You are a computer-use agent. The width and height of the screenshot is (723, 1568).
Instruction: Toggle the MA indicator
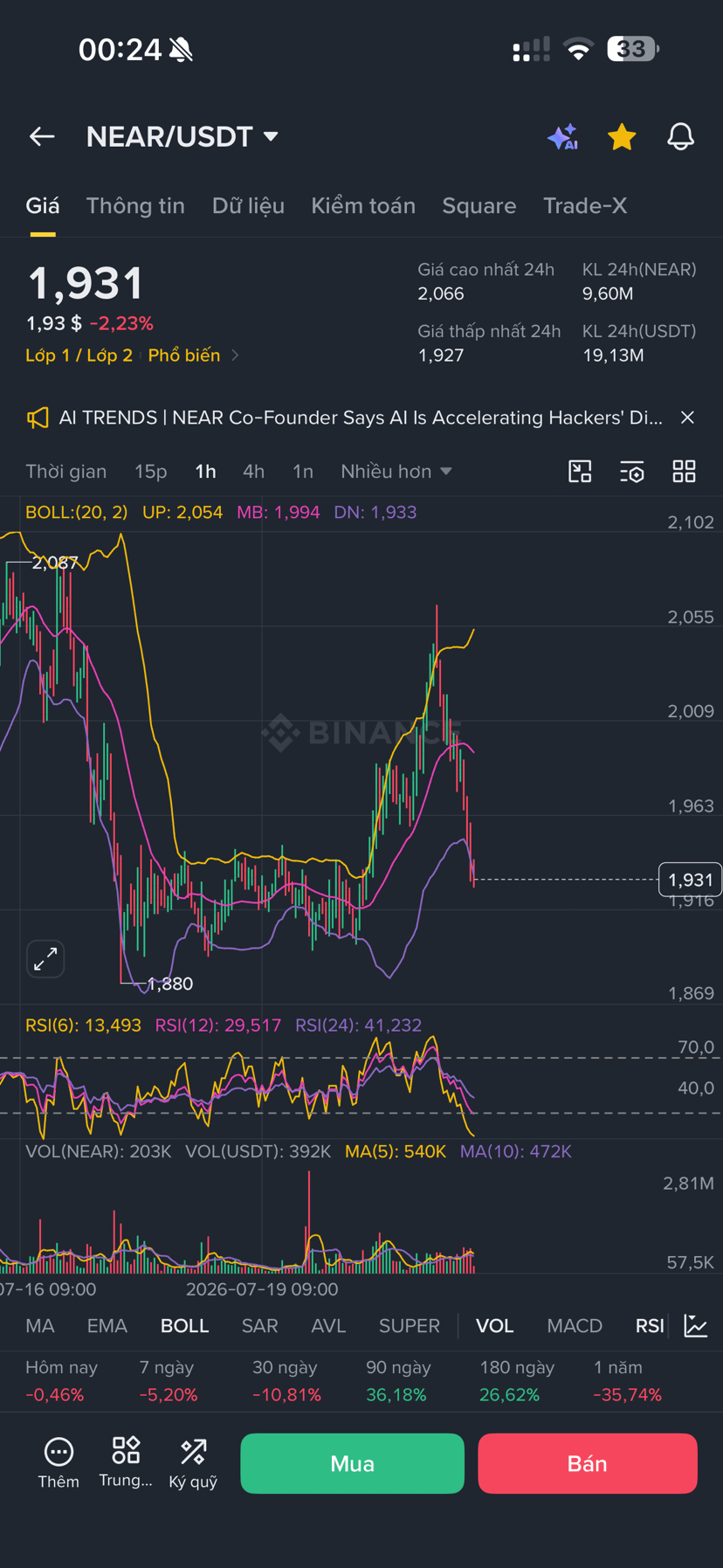point(40,1326)
